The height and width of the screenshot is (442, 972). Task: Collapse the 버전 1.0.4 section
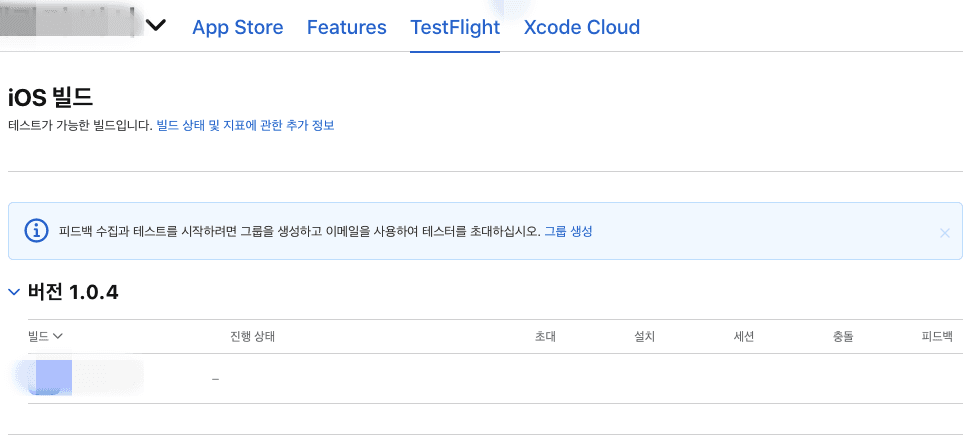[14, 292]
